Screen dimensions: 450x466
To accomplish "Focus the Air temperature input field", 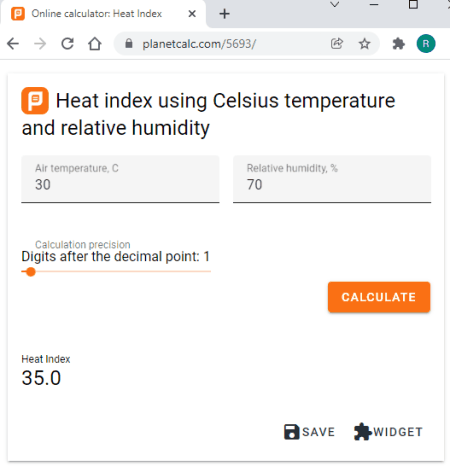I will point(120,179).
